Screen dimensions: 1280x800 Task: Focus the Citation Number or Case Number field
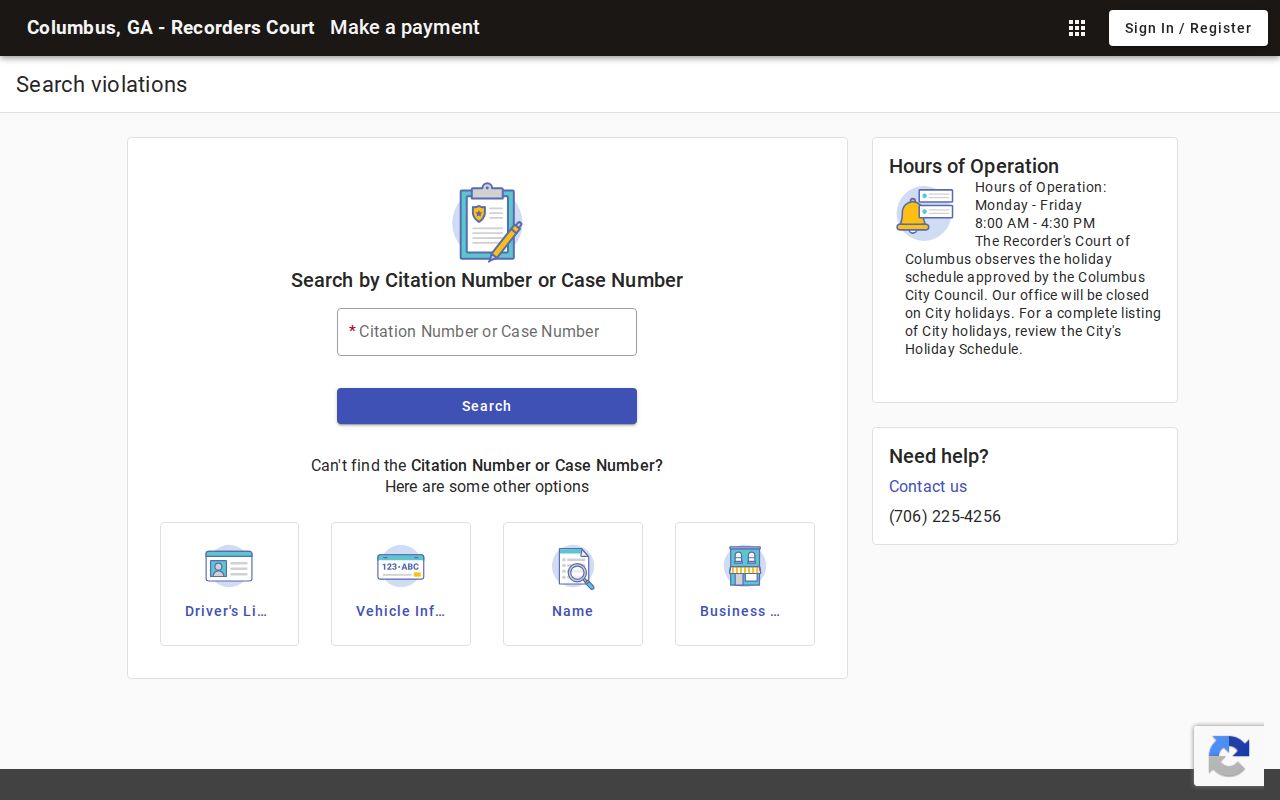(487, 332)
